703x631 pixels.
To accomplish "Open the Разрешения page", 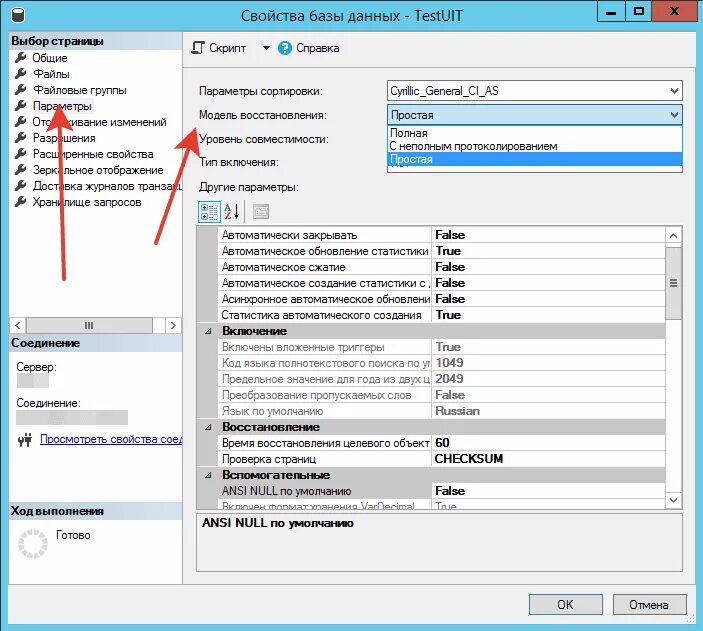I will (64, 138).
